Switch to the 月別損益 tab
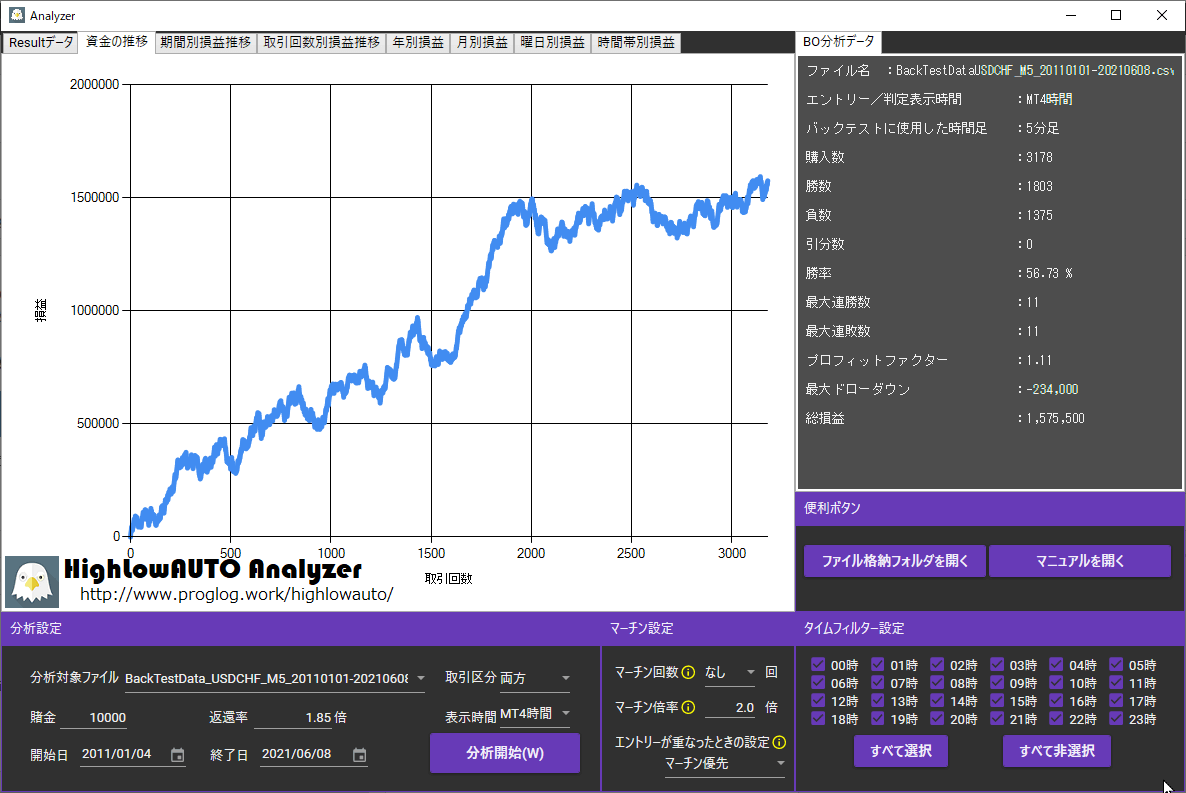 coord(483,43)
